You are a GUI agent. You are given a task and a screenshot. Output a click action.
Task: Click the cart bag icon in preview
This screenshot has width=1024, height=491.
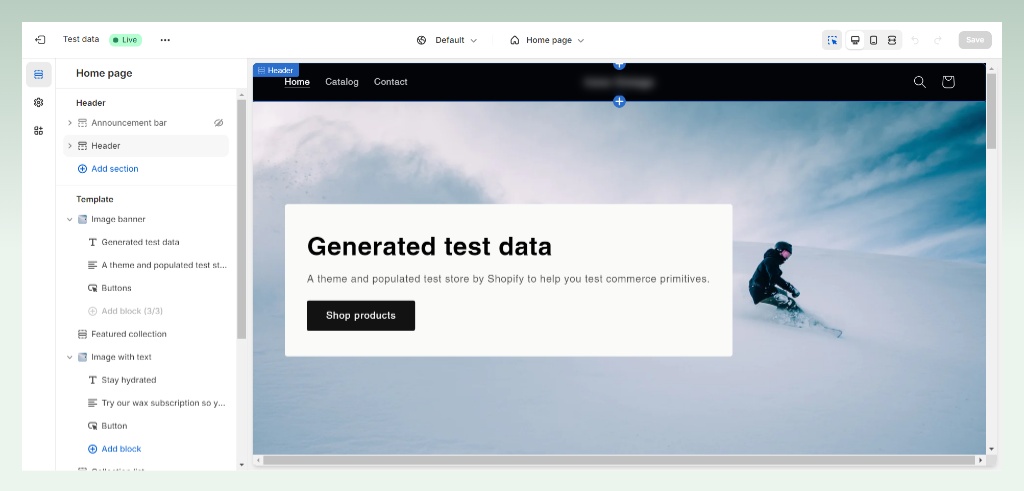click(948, 82)
